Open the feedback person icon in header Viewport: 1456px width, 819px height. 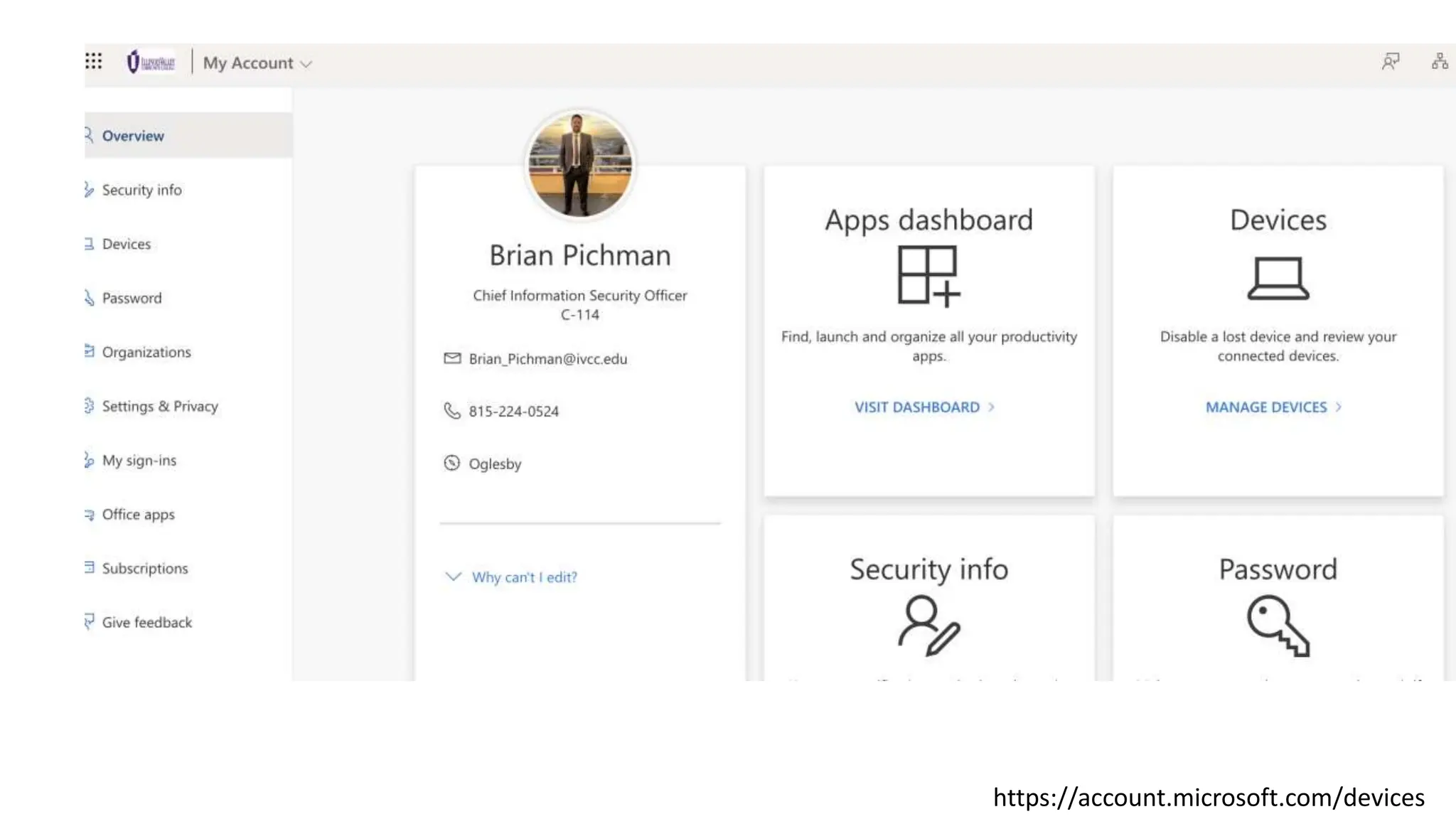(1390, 62)
